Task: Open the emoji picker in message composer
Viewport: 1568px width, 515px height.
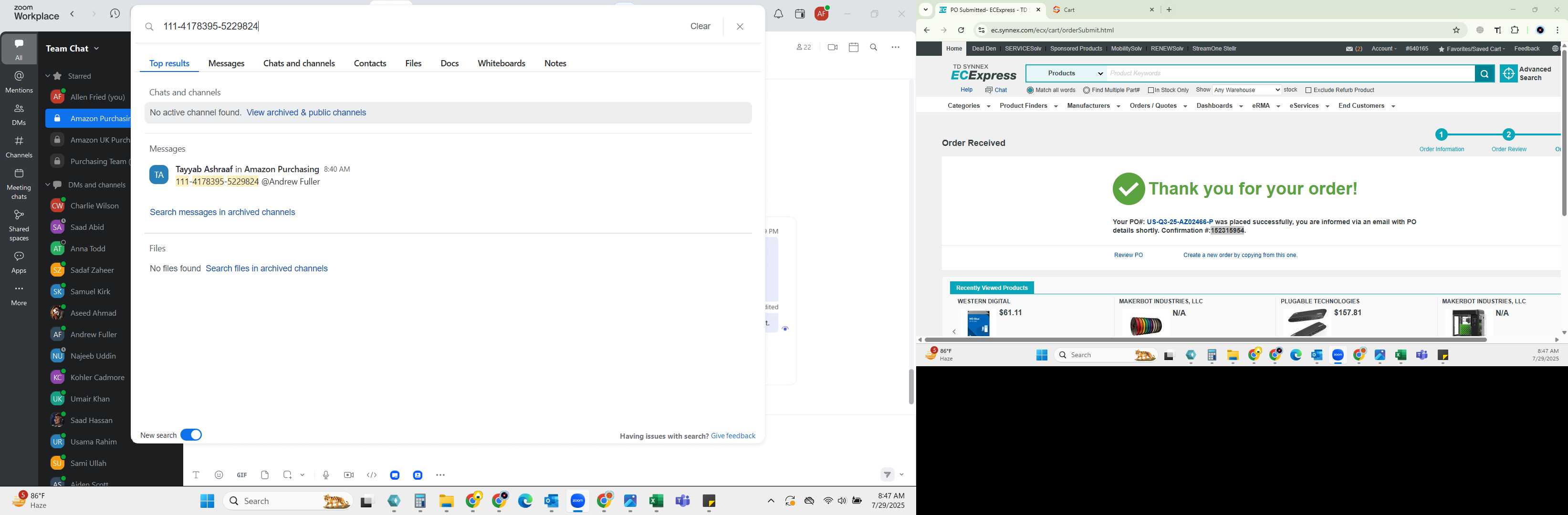Action: coord(219,475)
